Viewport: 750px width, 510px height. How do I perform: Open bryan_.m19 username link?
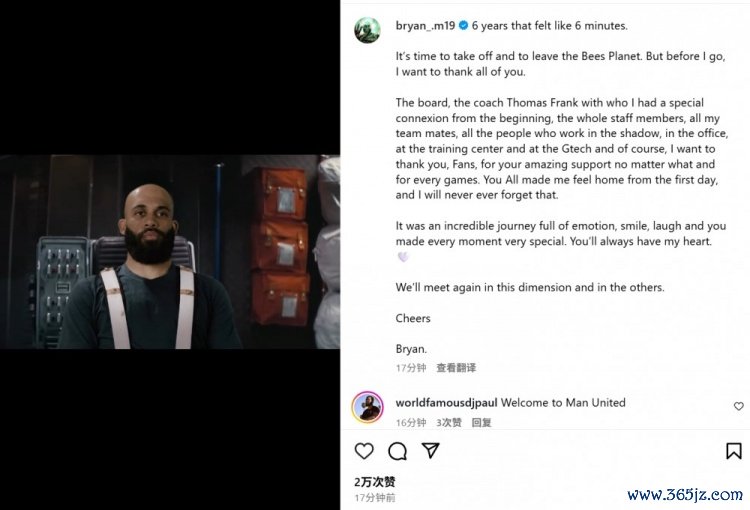click(425, 26)
